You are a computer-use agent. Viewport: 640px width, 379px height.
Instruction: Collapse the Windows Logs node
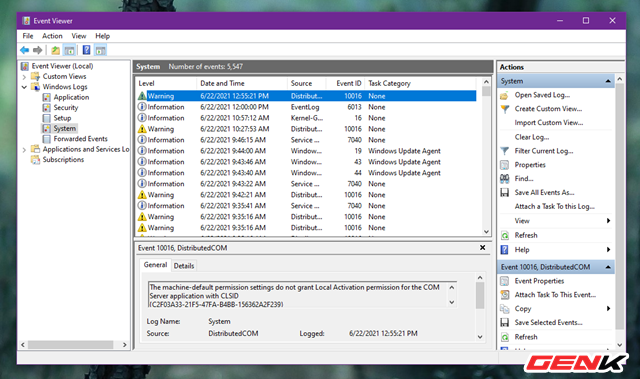click(24, 87)
